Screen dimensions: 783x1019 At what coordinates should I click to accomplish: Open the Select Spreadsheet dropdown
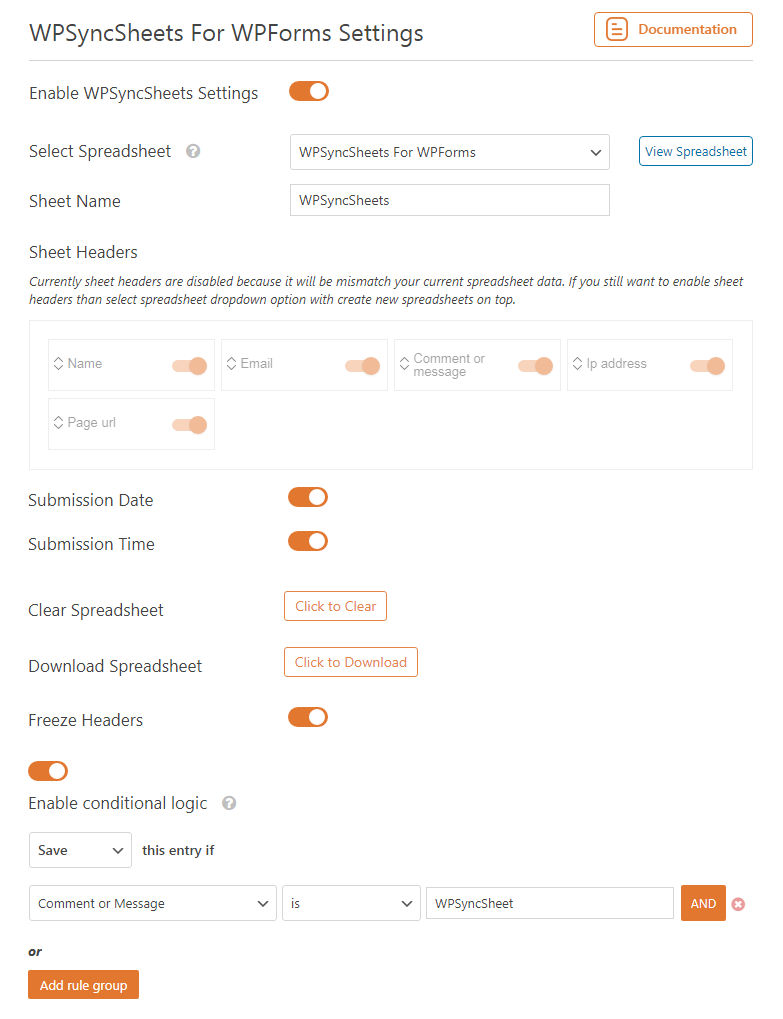coord(450,152)
